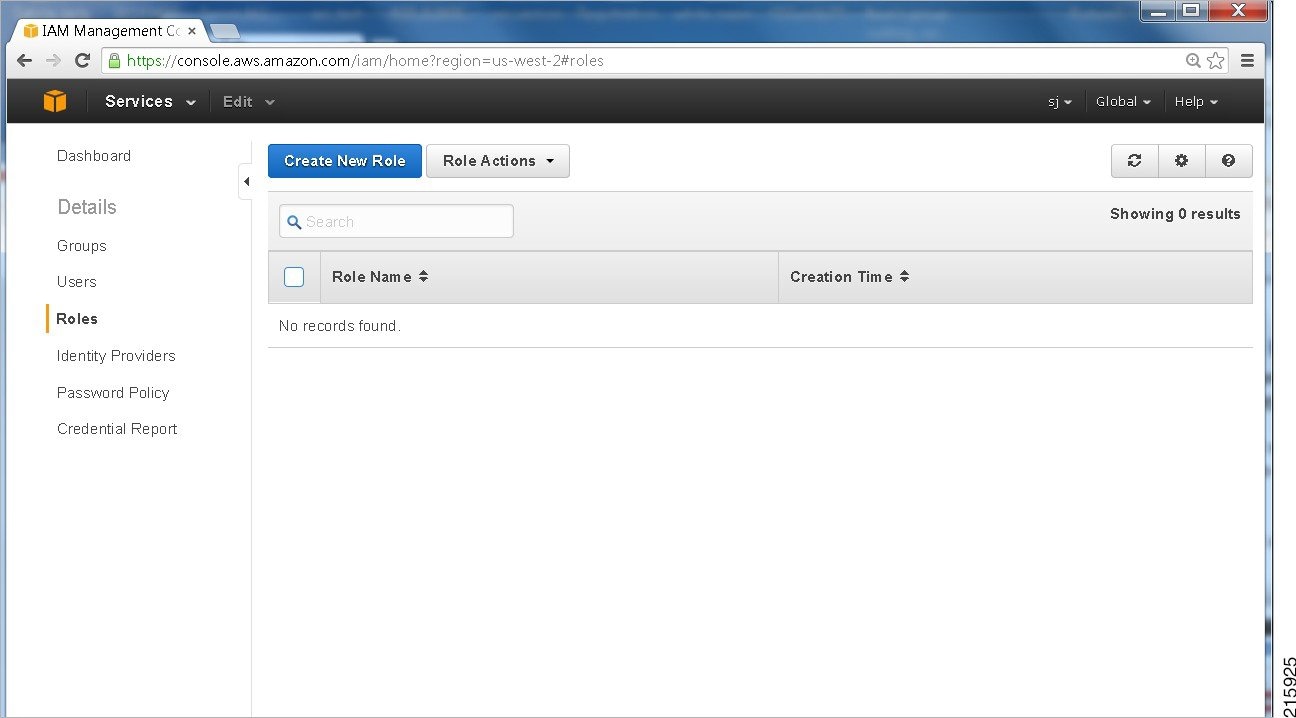View the Password Policy page
The image size is (1296, 718).
pos(113,393)
